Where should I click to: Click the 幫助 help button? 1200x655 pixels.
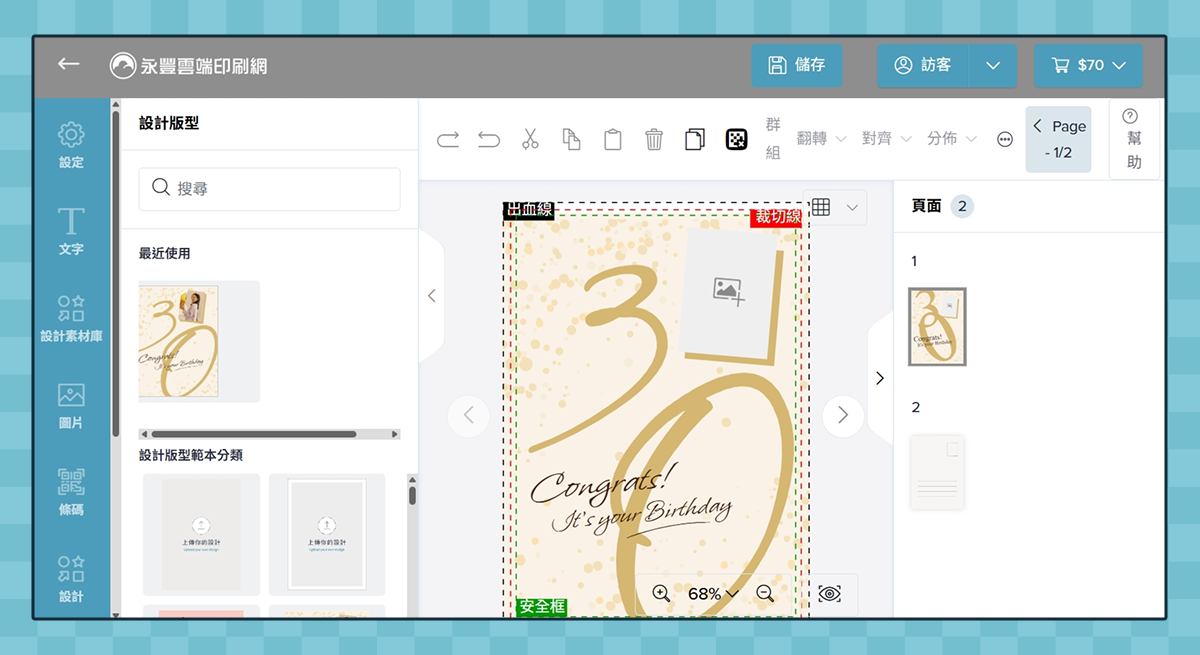1134,139
